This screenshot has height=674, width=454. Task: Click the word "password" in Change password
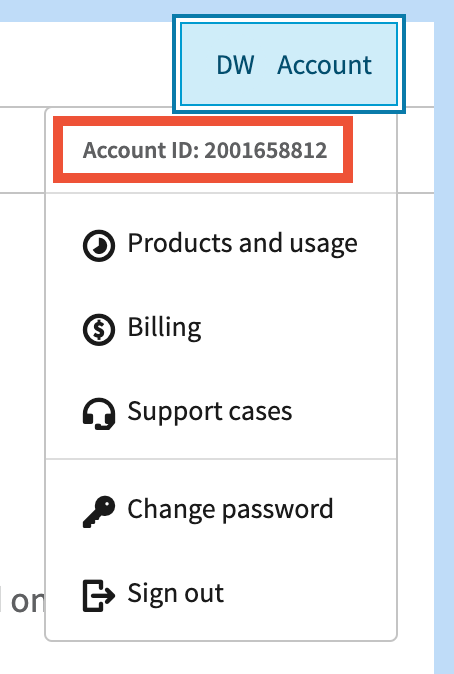coord(278,511)
